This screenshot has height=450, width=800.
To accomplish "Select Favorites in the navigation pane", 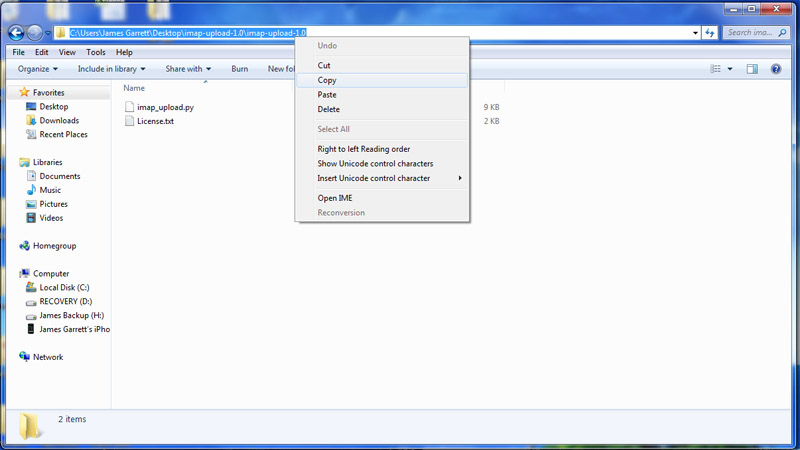I will (x=48, y=92).
